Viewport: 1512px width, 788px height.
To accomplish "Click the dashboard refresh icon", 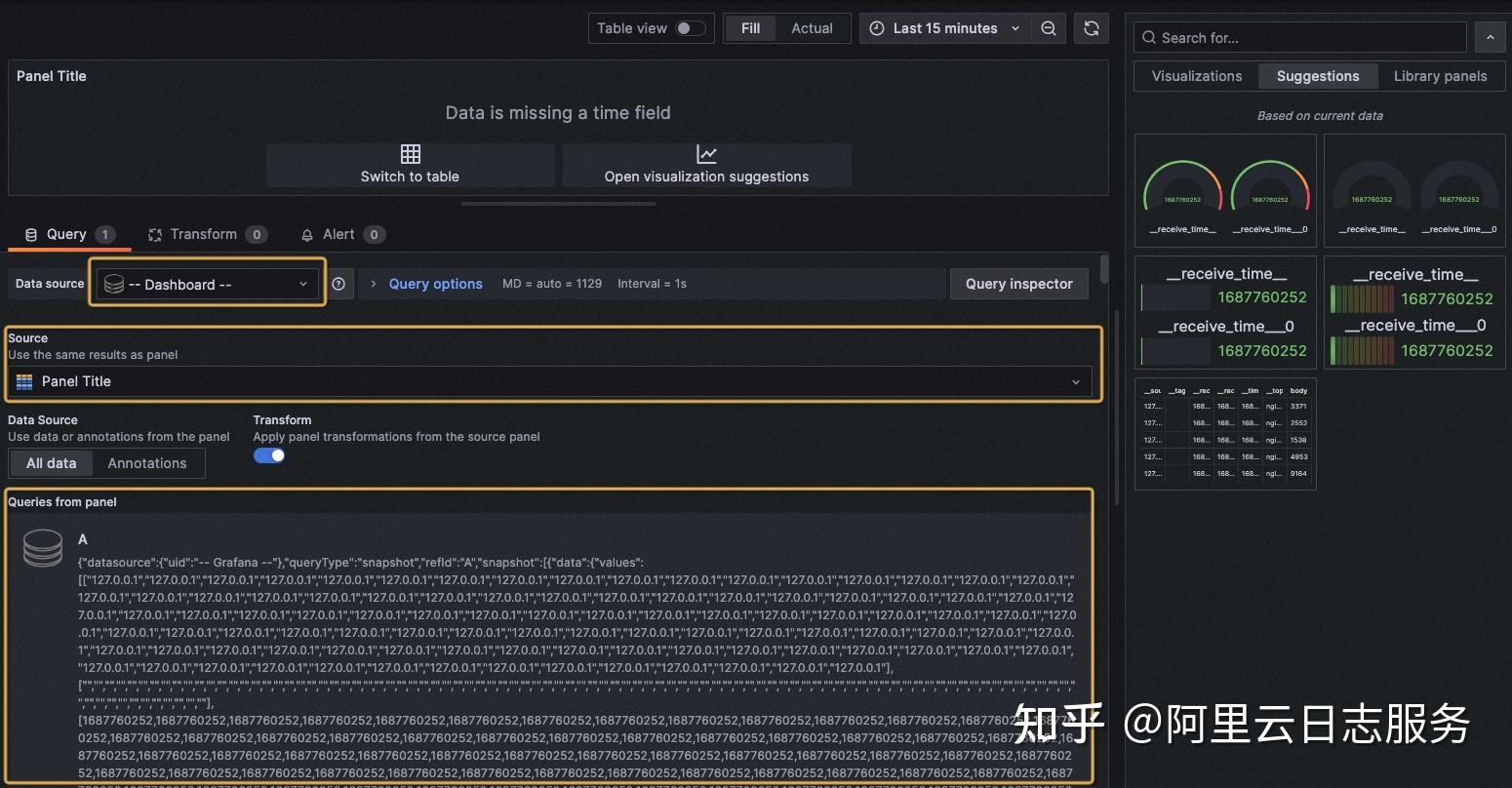I will (1091, 28).
